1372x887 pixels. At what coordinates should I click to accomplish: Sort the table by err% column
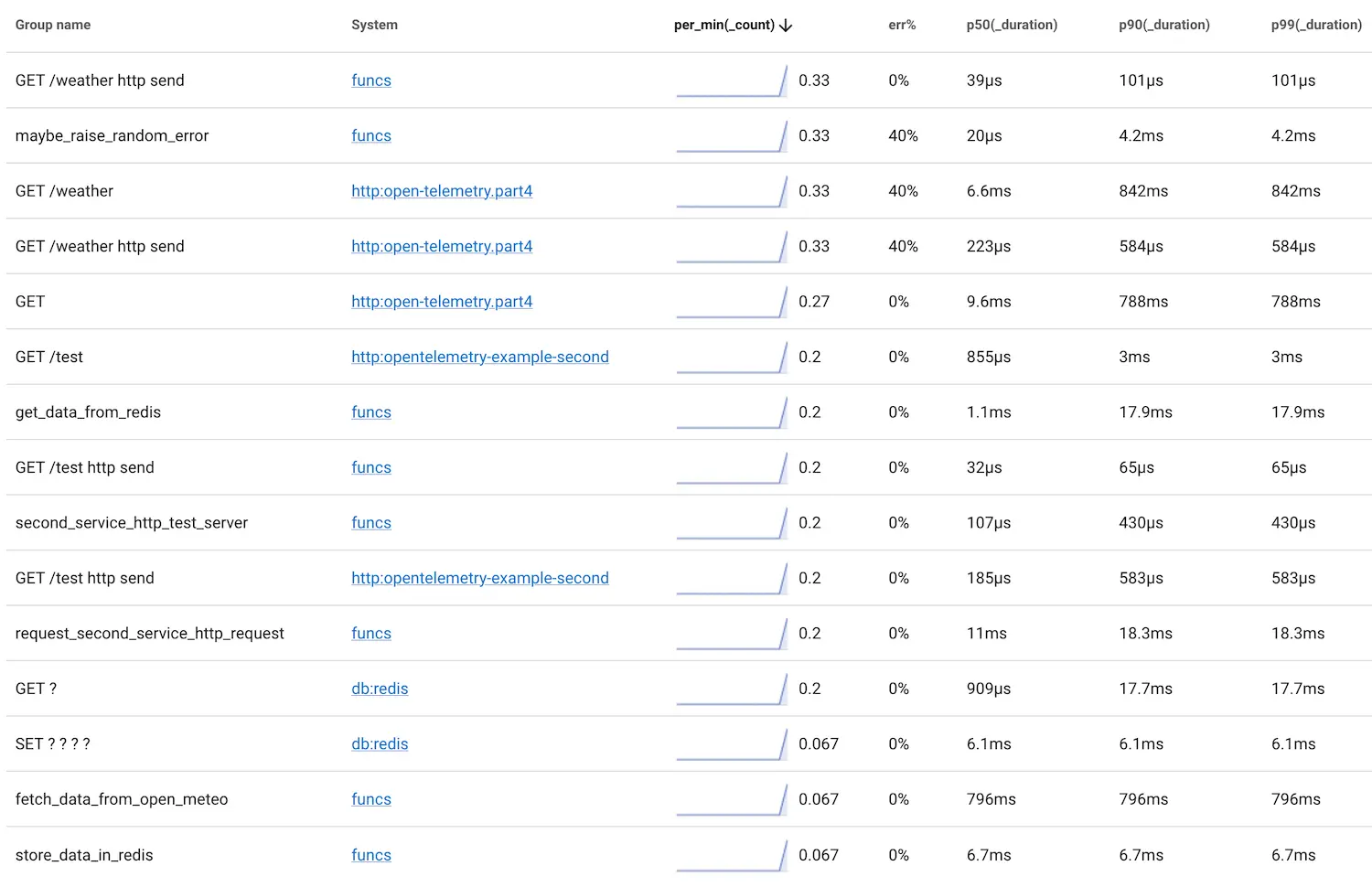pos(901,25)
